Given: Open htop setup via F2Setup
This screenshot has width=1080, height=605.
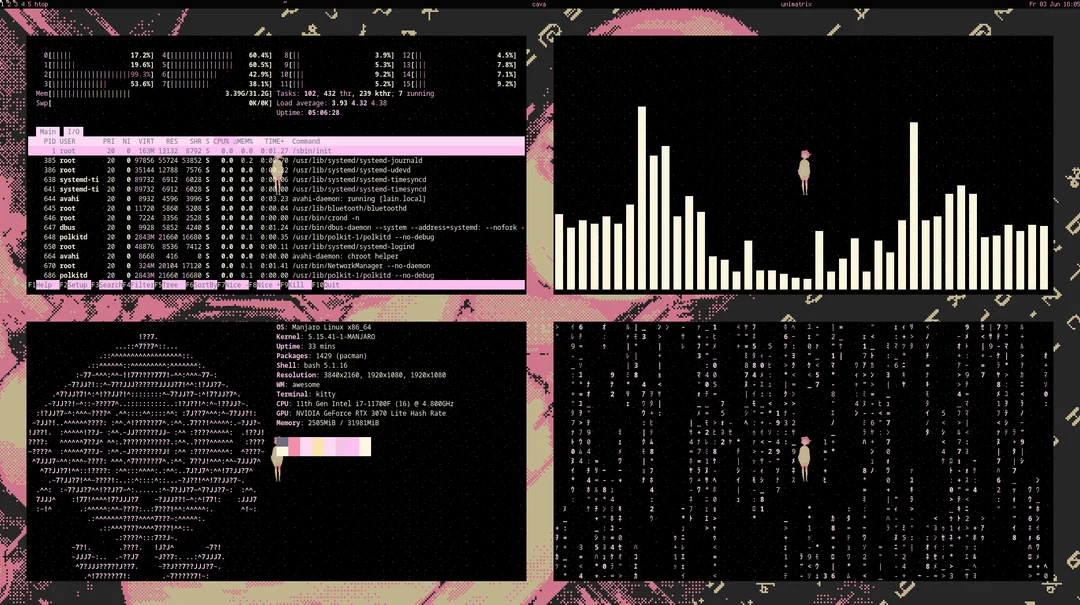Looking at the screenshot, I should 76,285.
